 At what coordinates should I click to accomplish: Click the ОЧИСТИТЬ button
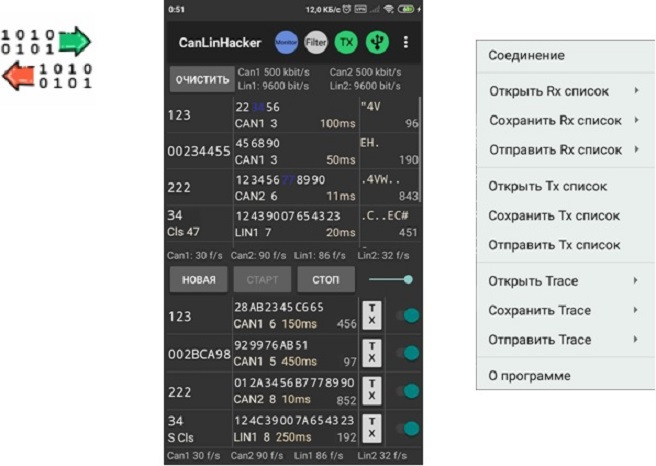[x=202, y=79]
